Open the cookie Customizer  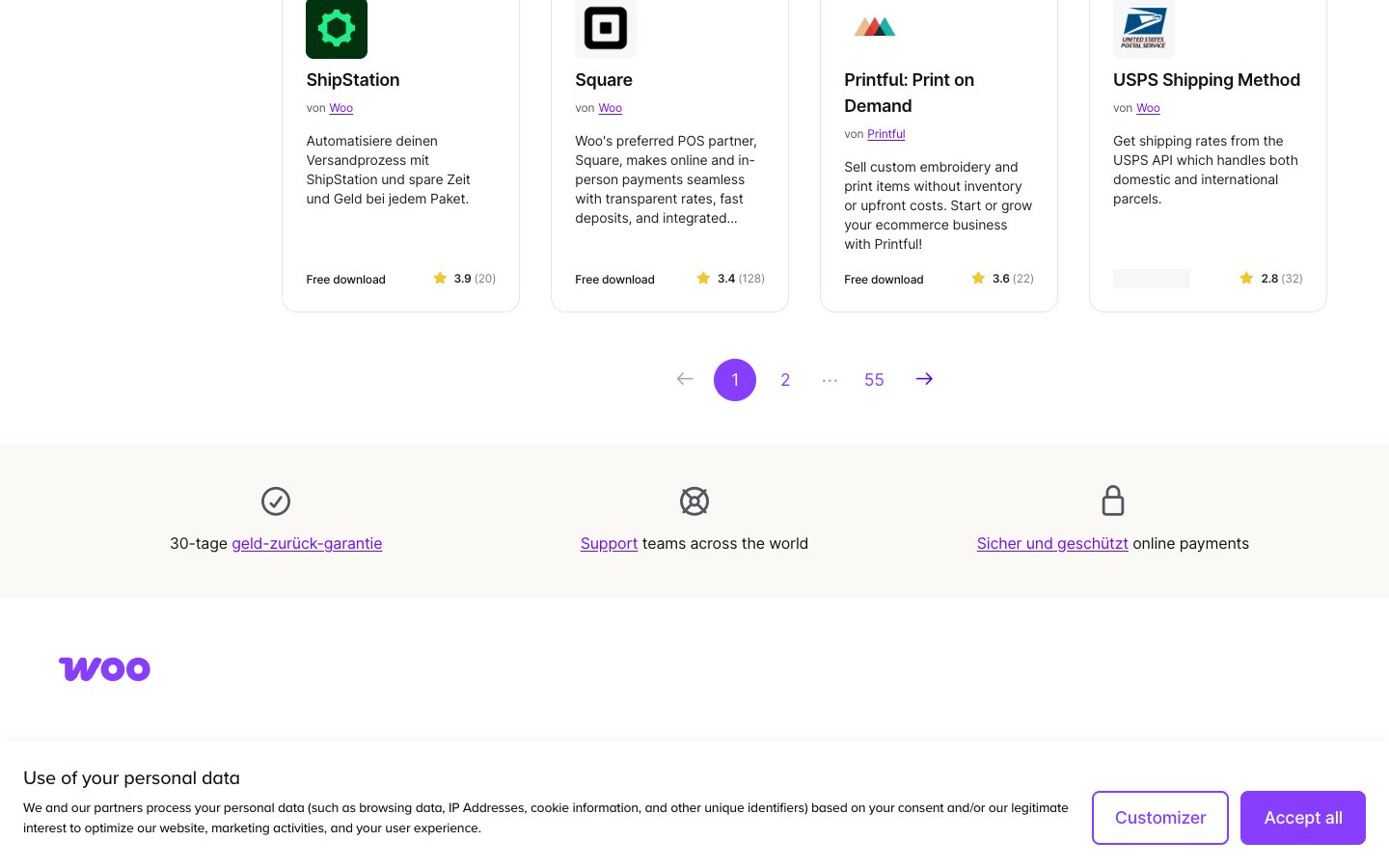point(1159,818)
